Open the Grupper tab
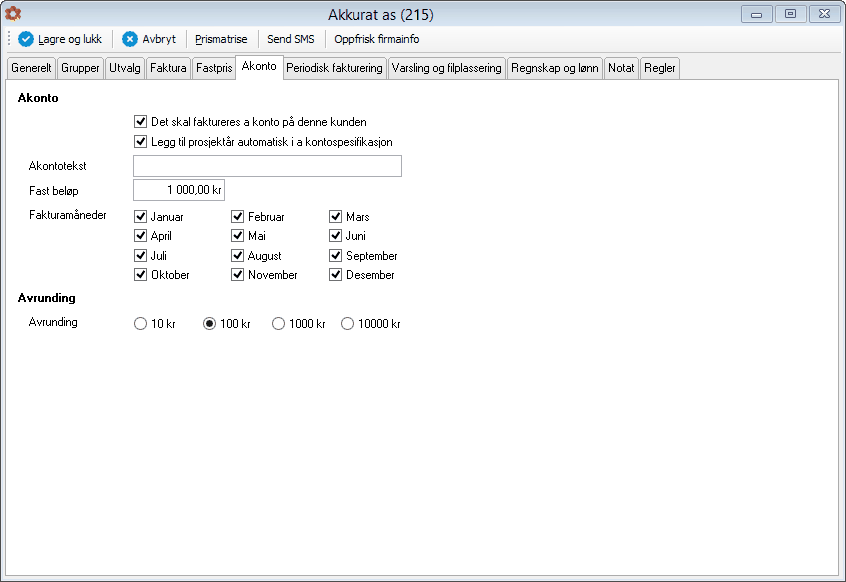 click(x=80, y=68)
